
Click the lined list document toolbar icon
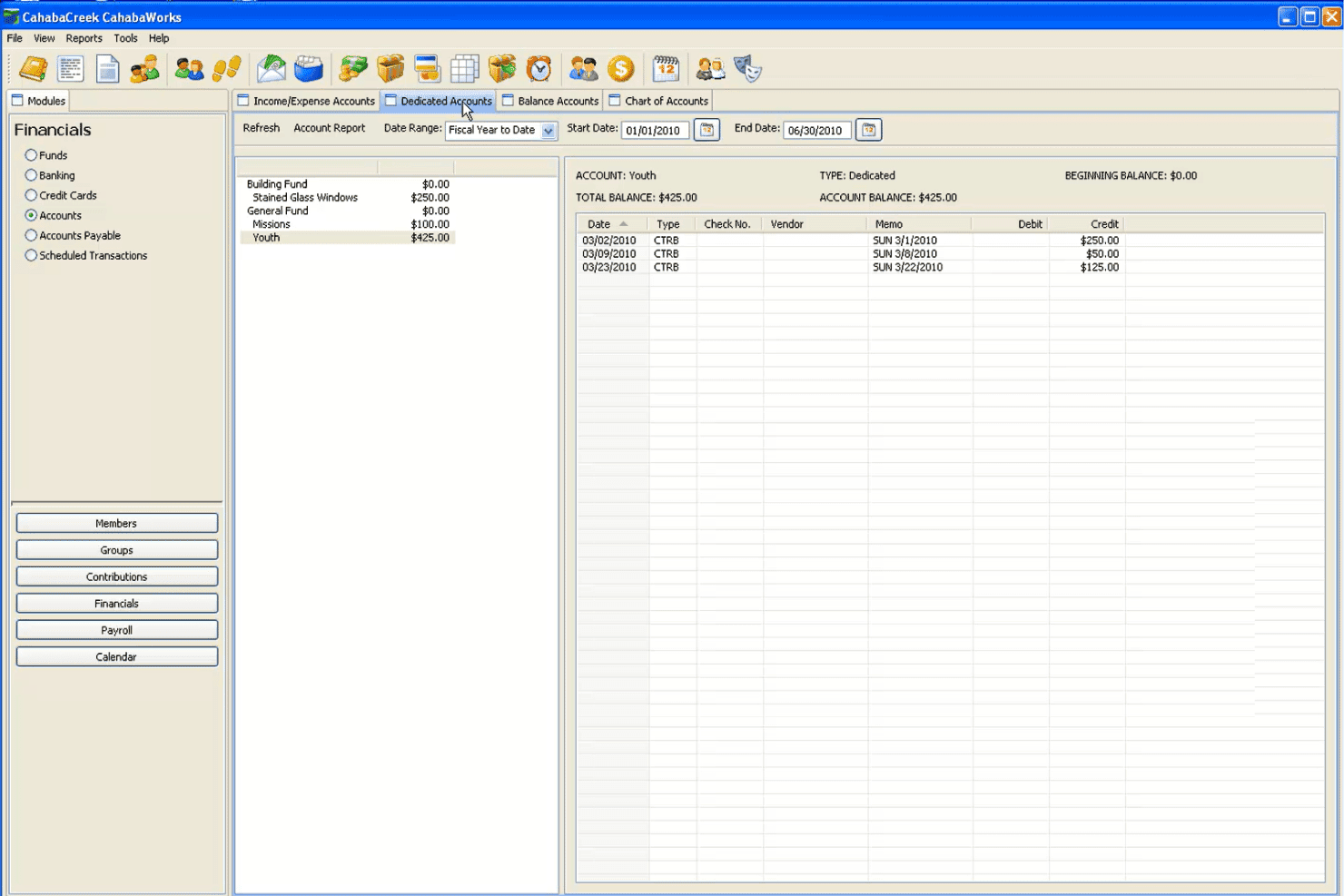pos(70,69)
